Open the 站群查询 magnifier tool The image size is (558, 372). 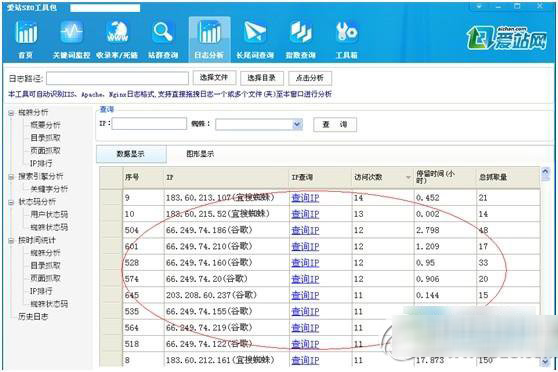(163, 39)
